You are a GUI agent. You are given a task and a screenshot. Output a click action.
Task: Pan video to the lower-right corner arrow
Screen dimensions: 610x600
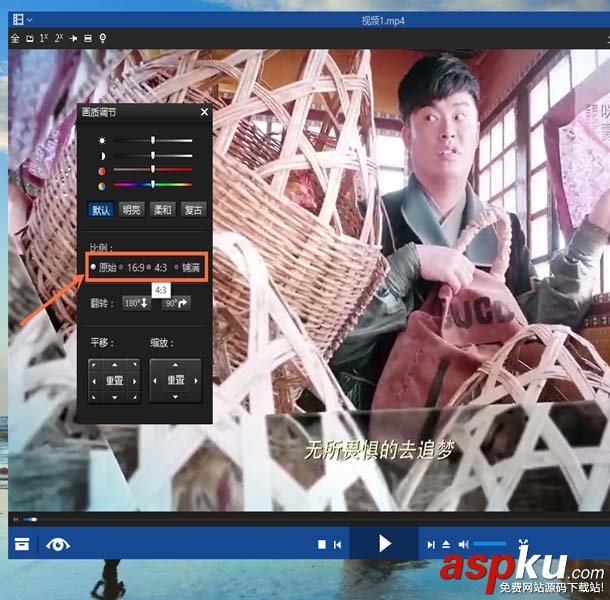(135, 397)
